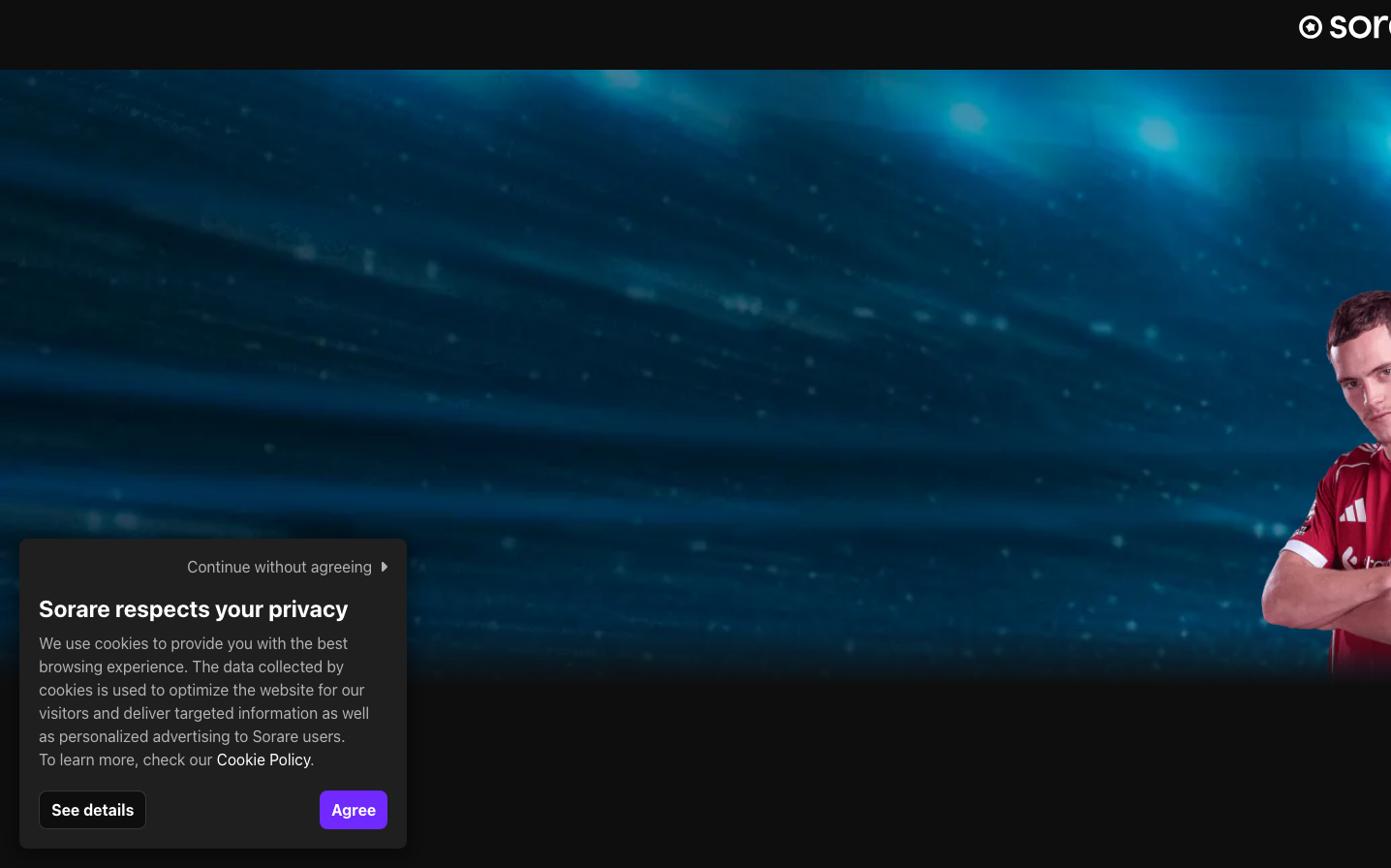This screenshot has width=1391, height=868.
Task: Open cookie preferences via See details
Action: 93,810
